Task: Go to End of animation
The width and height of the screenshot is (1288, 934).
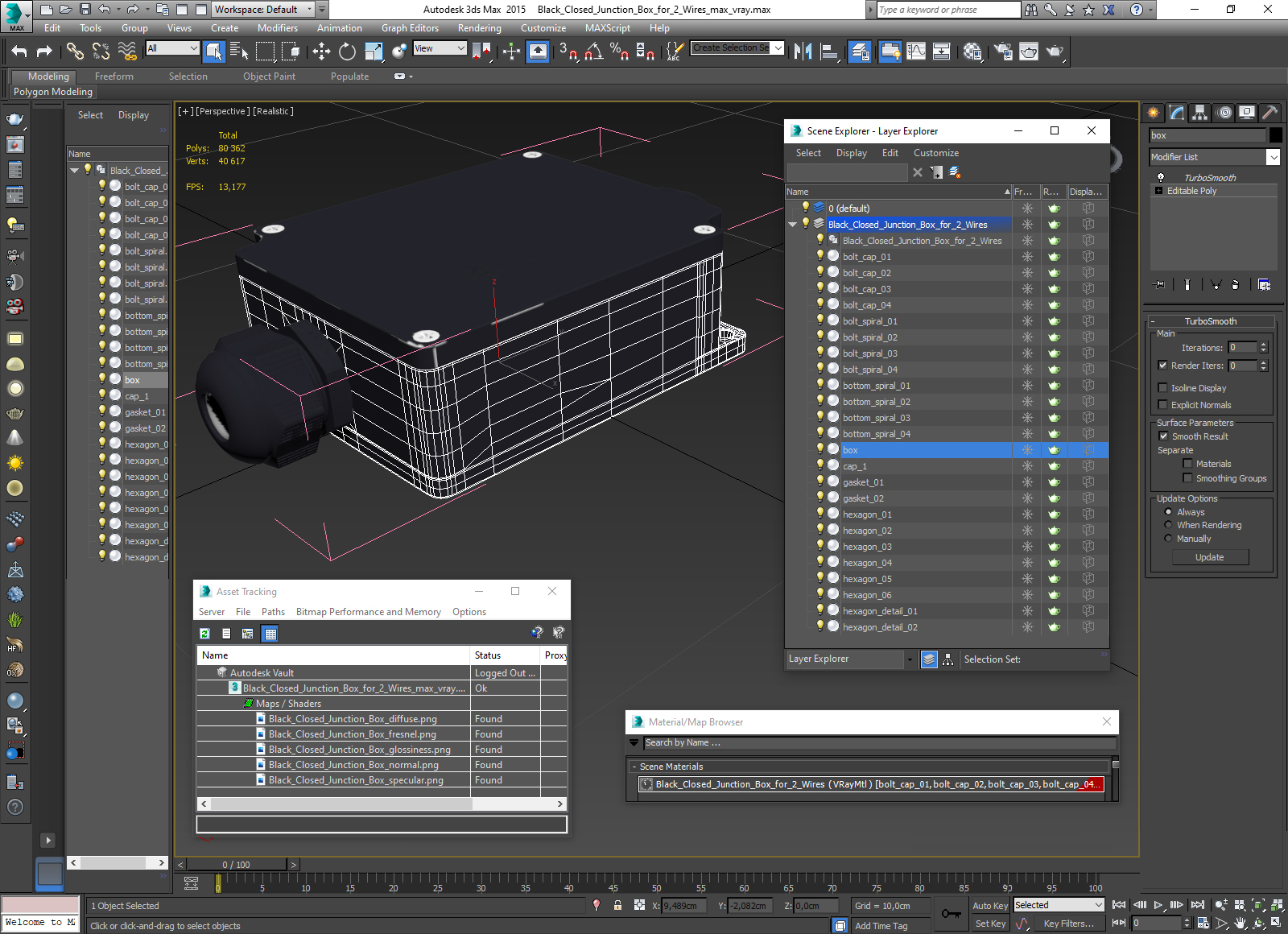Action: pyautogui.click(x=1198, y=905)
